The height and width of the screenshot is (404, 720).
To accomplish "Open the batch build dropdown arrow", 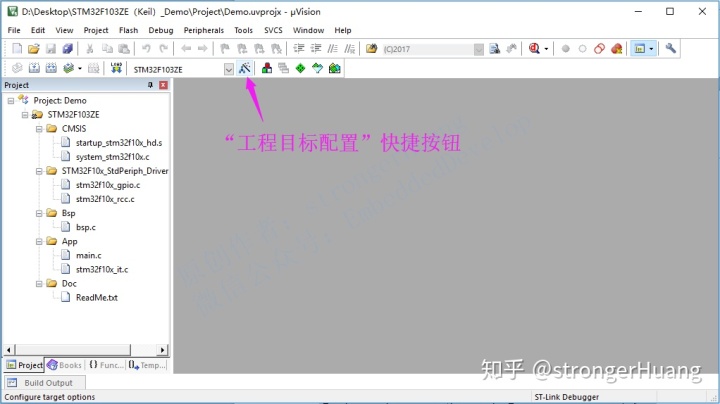I will pos(80,69).
